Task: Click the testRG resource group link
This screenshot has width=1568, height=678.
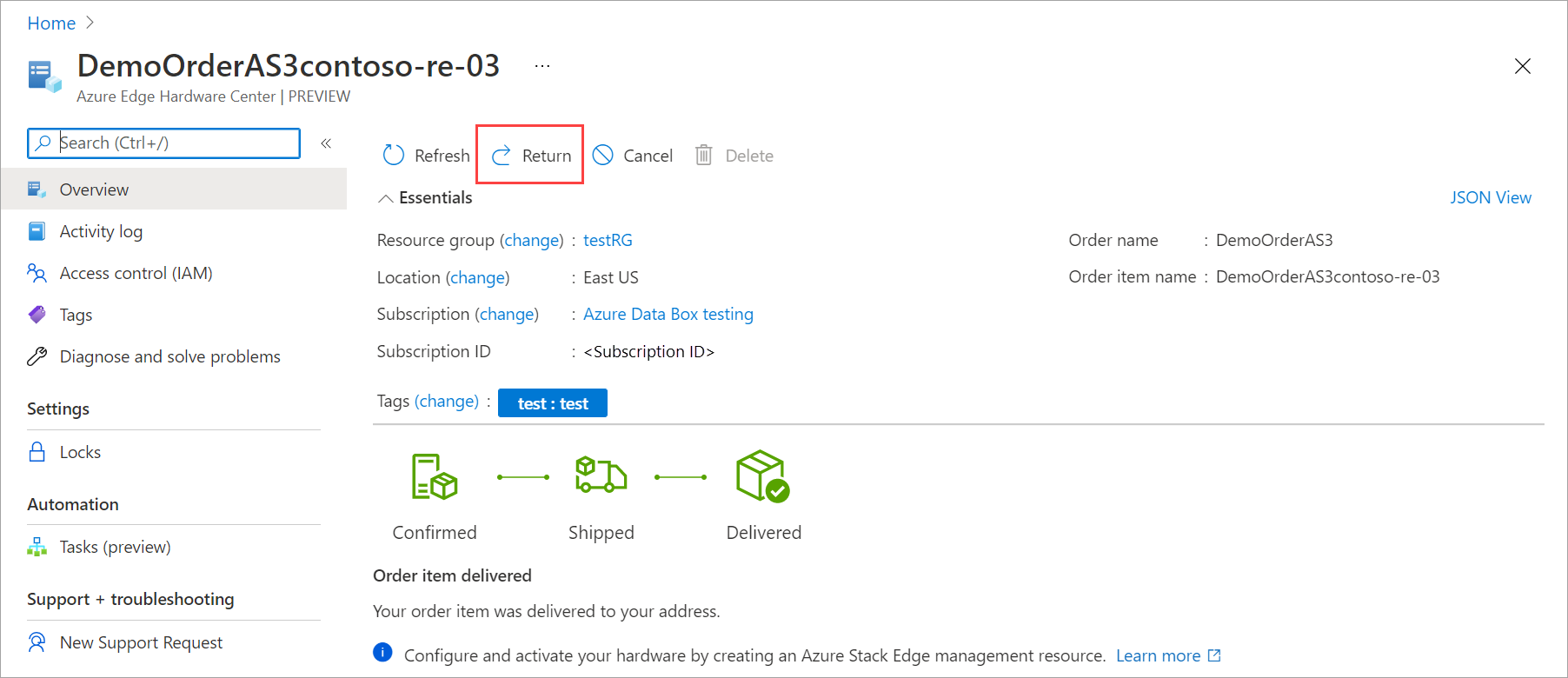Action: pyautogui.click(x=608, y=240)
